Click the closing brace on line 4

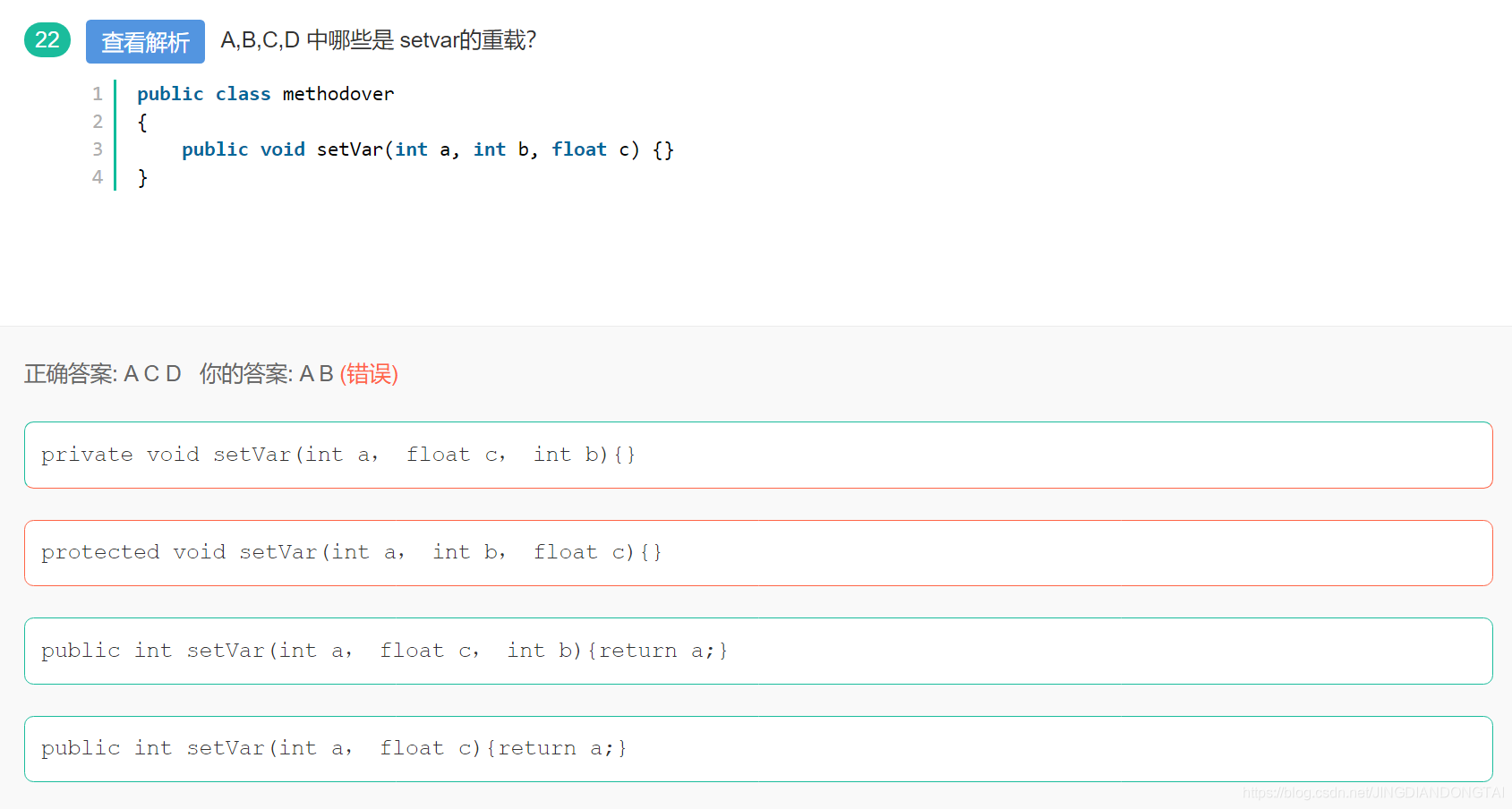click(142, 177)
